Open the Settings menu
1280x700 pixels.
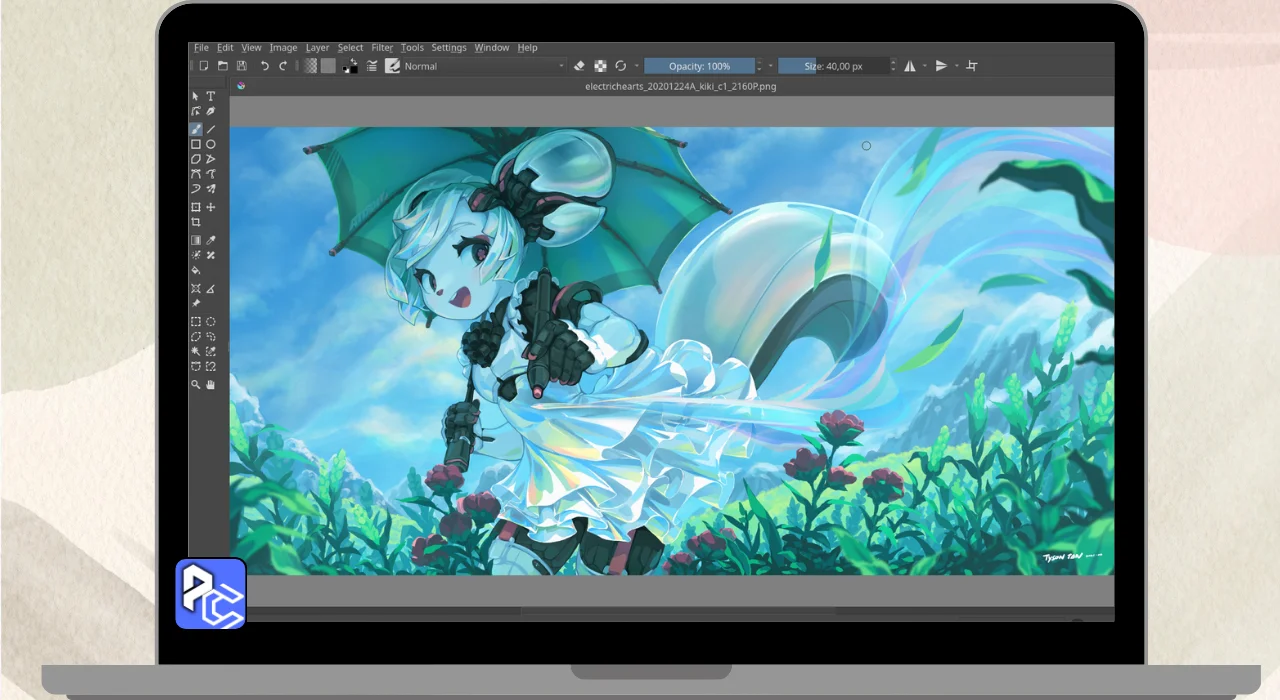[x=449, y=47]
